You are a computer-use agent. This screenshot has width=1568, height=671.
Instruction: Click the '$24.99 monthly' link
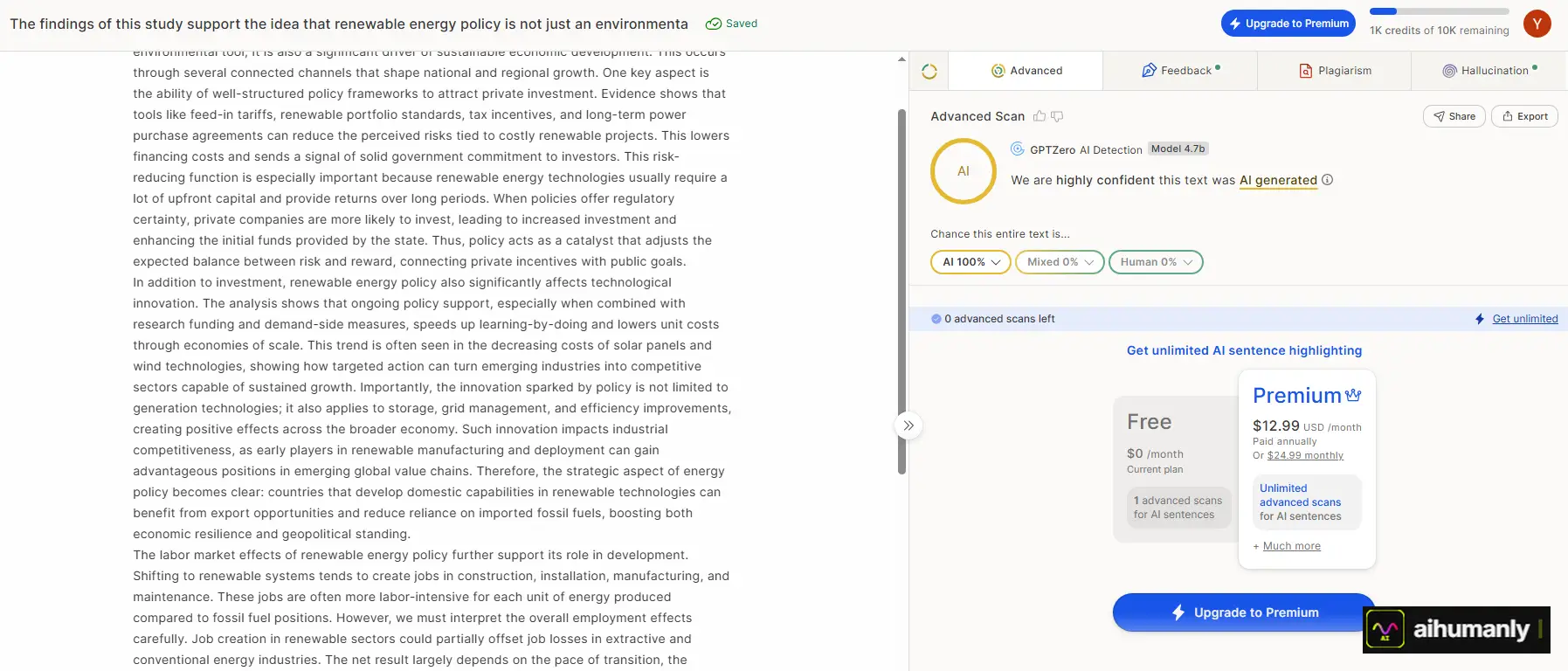click(1305, 455)
